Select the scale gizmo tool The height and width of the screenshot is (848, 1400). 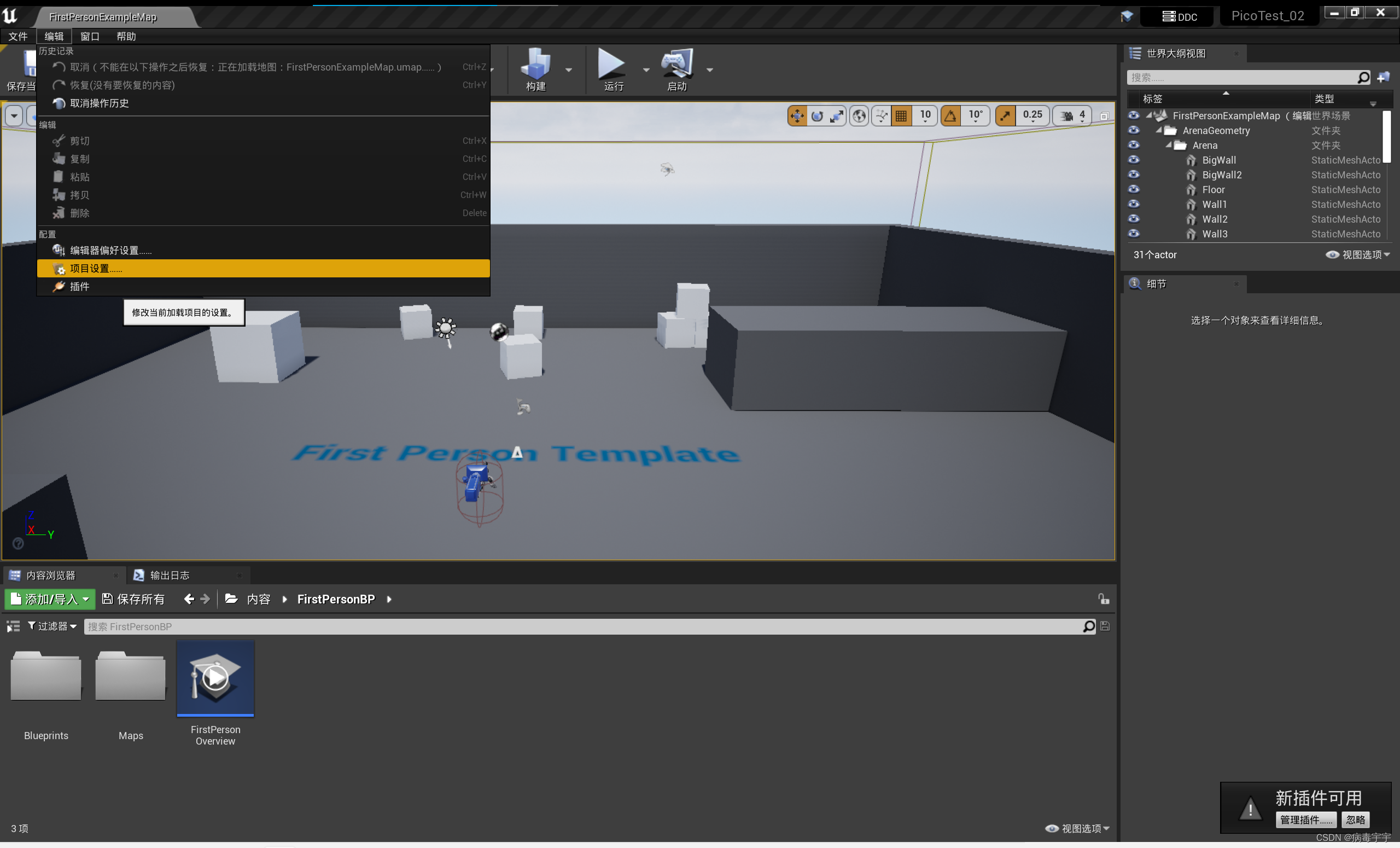pyautogui.click(x=836, y=116)
